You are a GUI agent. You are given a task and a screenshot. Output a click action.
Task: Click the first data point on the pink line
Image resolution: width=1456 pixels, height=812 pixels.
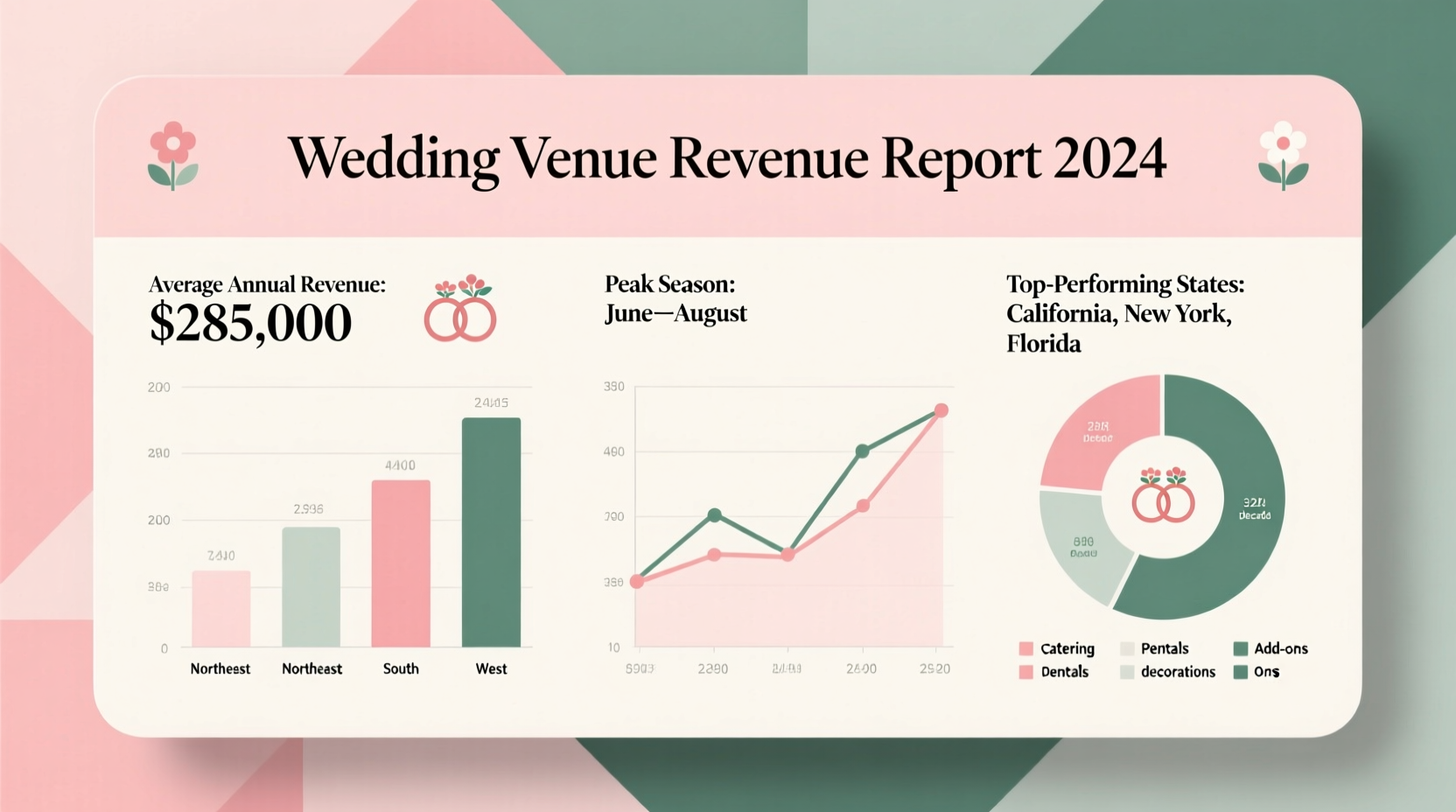(639, 580)
